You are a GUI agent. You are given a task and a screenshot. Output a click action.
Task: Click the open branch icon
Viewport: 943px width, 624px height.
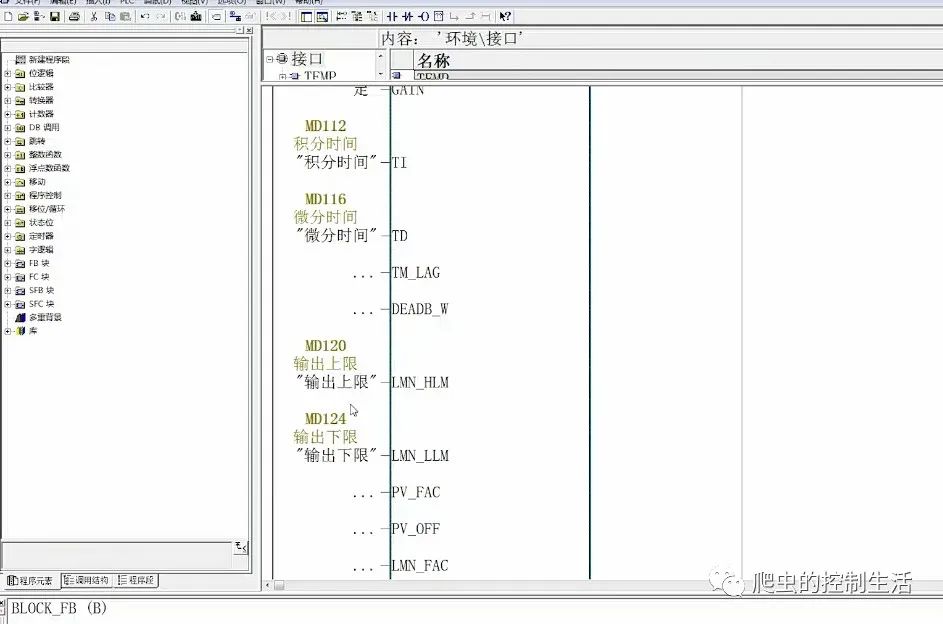(x=454, y=17)
